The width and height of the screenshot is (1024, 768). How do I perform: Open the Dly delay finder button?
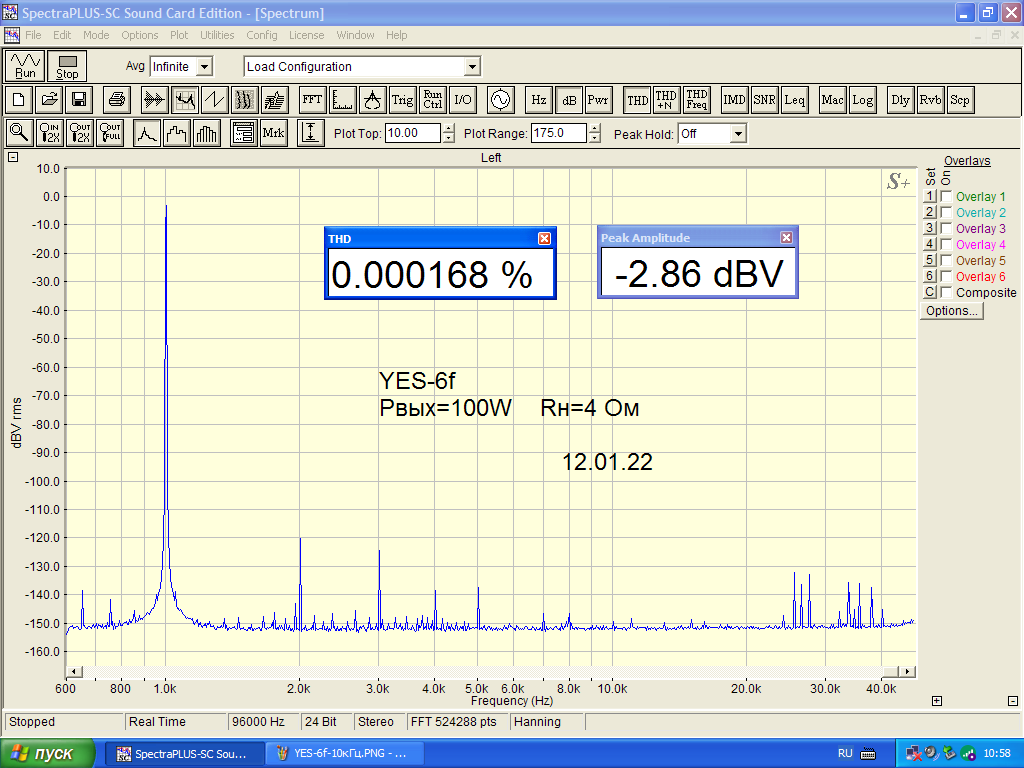pyautogui.click(x=900, y=100)
